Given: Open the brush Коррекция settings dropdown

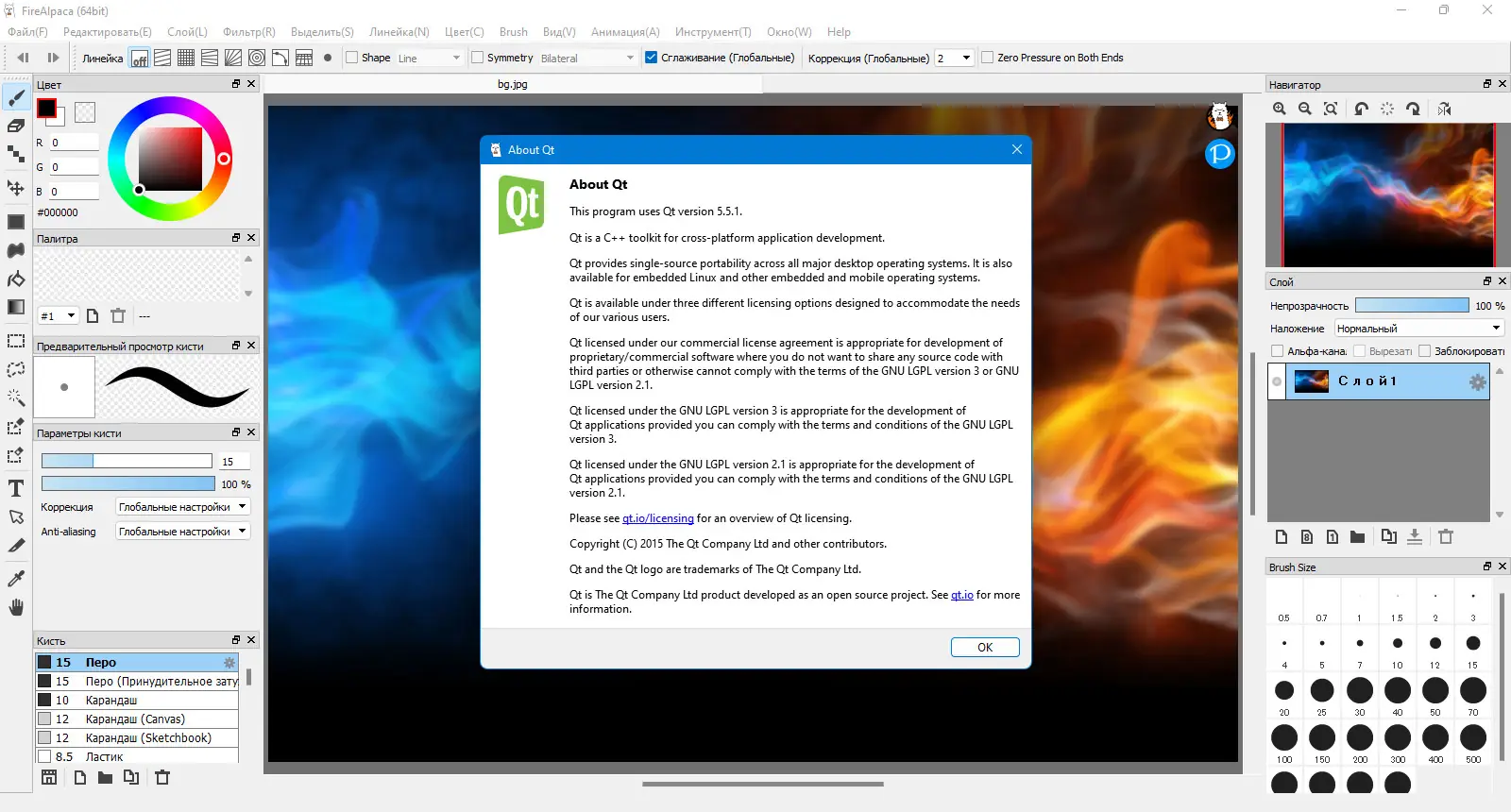Looking at the screenshot, I should (x=182, y=507).
